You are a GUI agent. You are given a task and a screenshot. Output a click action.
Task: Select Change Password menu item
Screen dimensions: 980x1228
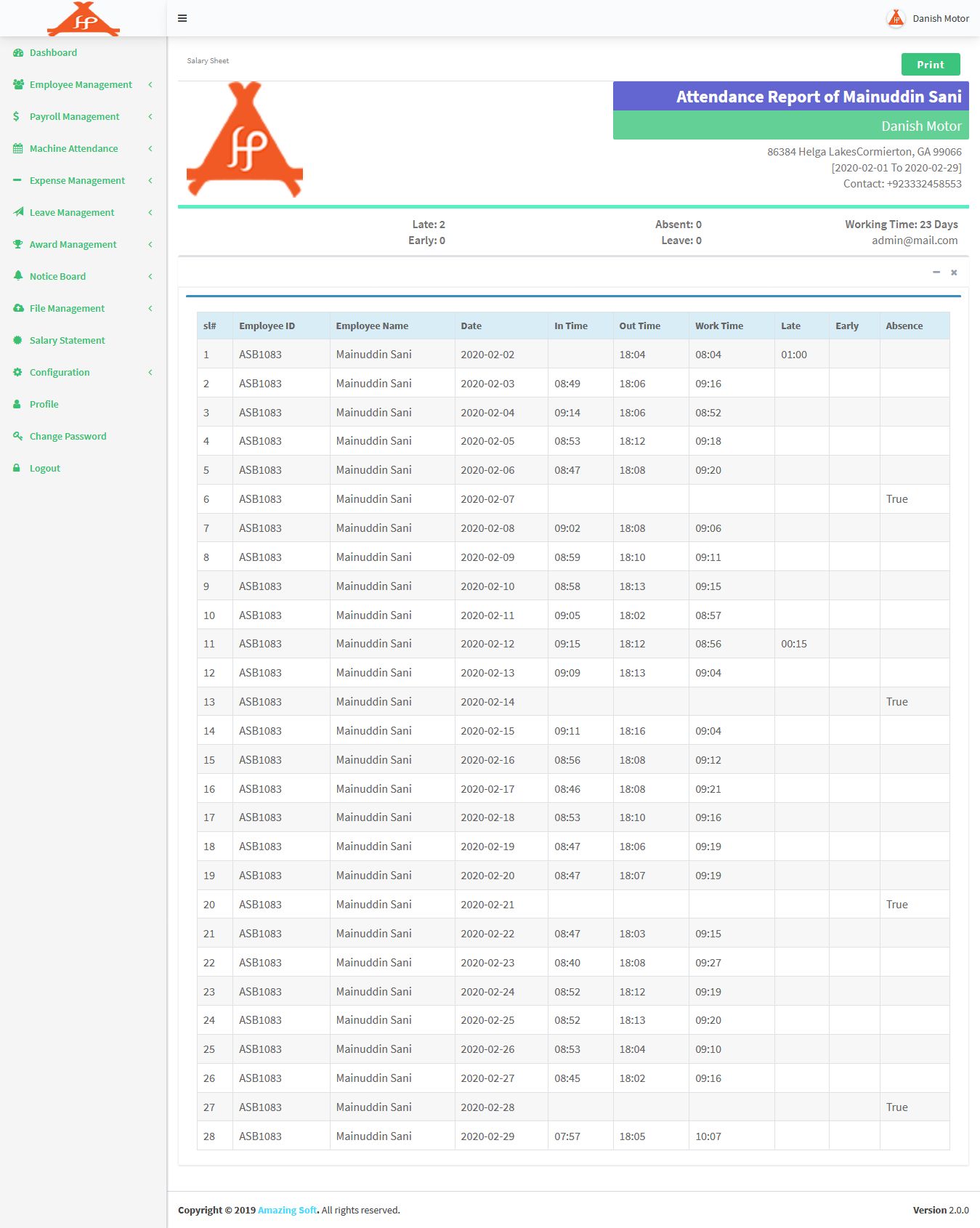click(x=84, y=436)
